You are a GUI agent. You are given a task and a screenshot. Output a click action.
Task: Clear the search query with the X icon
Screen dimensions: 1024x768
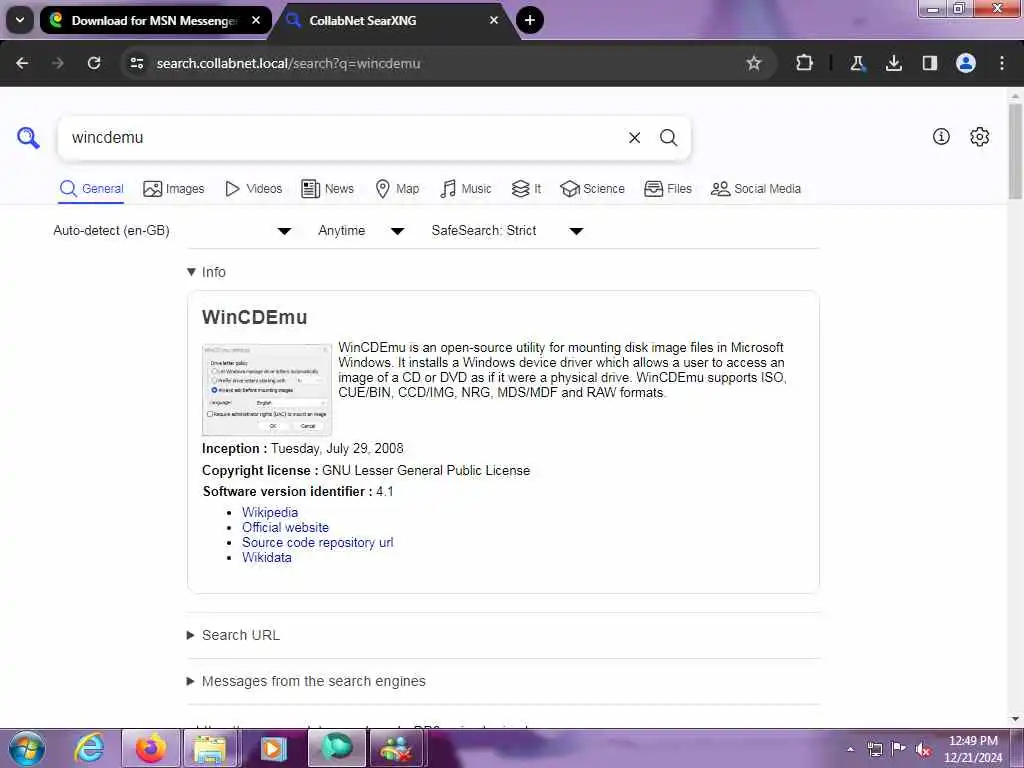[x=634, y=138]
